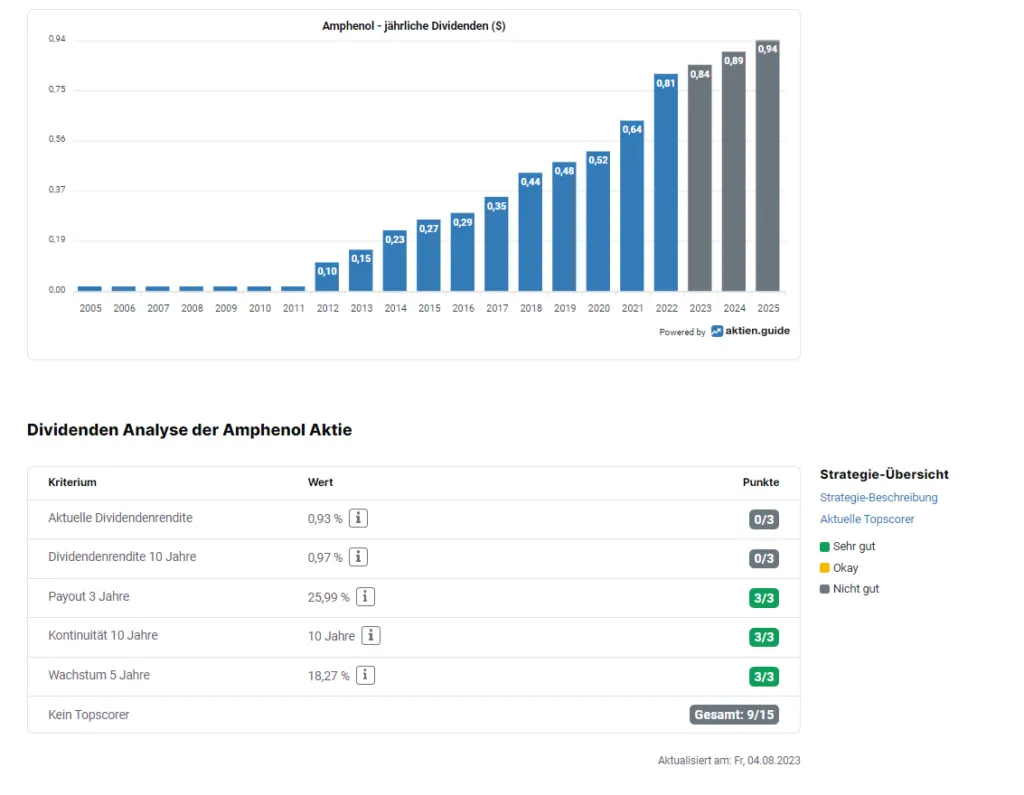Click Wachstum 5 Jahre row label

pos(99,675)
